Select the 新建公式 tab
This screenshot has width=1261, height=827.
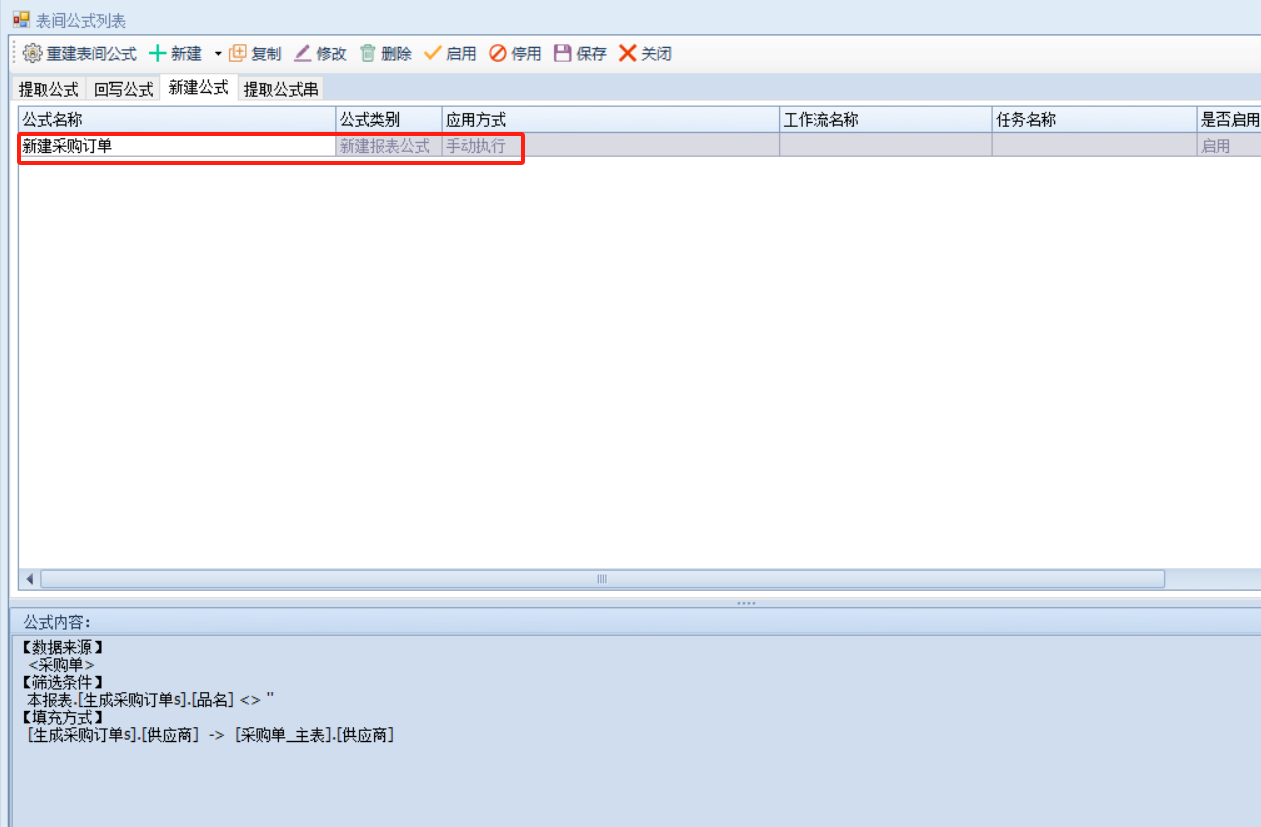coord(199,88)
